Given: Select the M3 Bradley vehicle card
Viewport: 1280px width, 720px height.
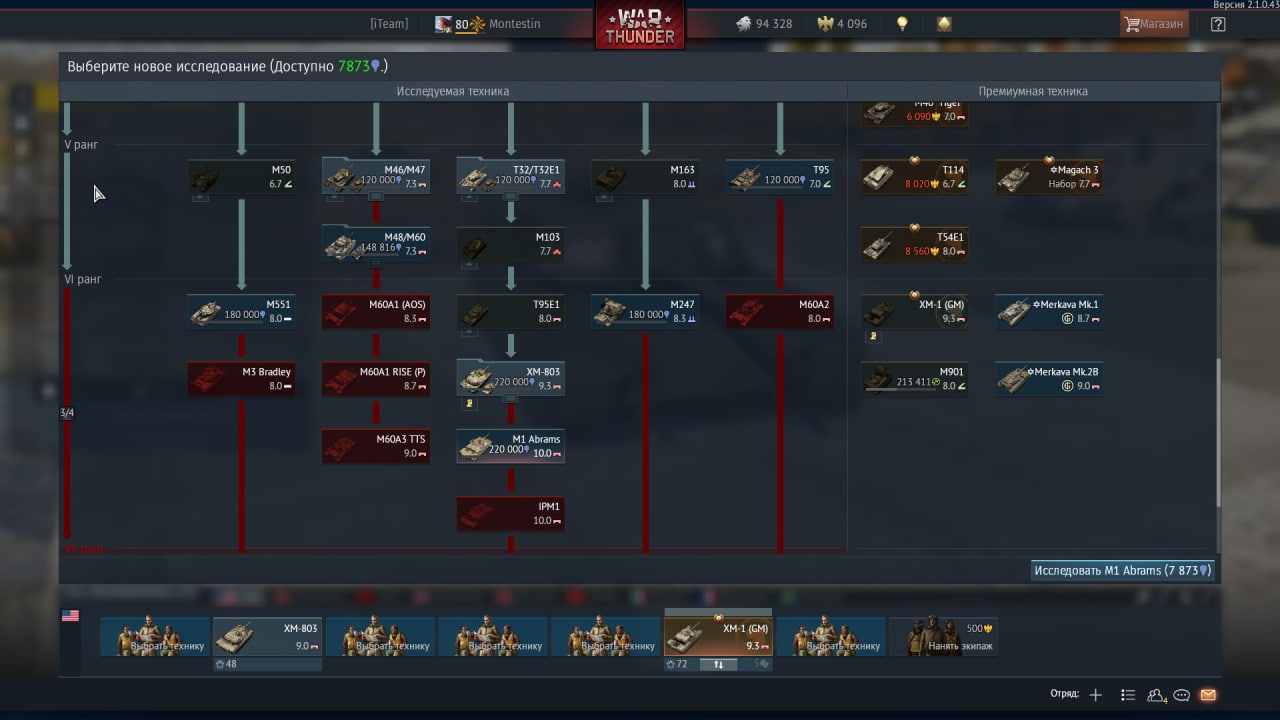Looking at the screenshot, I should point(241,378).
